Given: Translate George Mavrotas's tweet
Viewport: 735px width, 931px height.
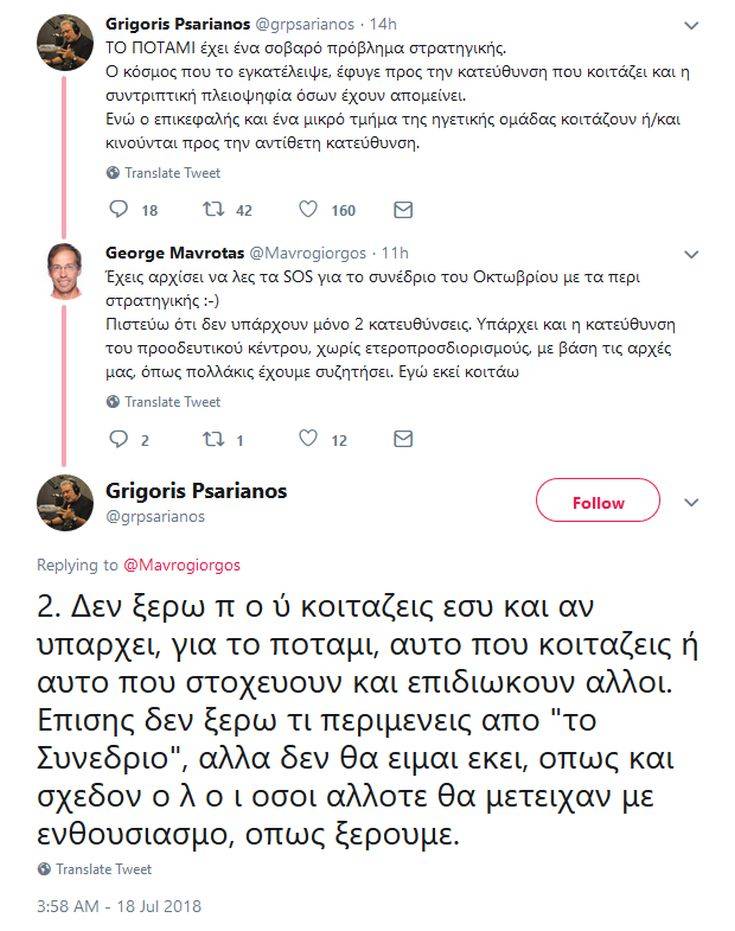Looking at the screenshot, I should [x=164, y=402].
